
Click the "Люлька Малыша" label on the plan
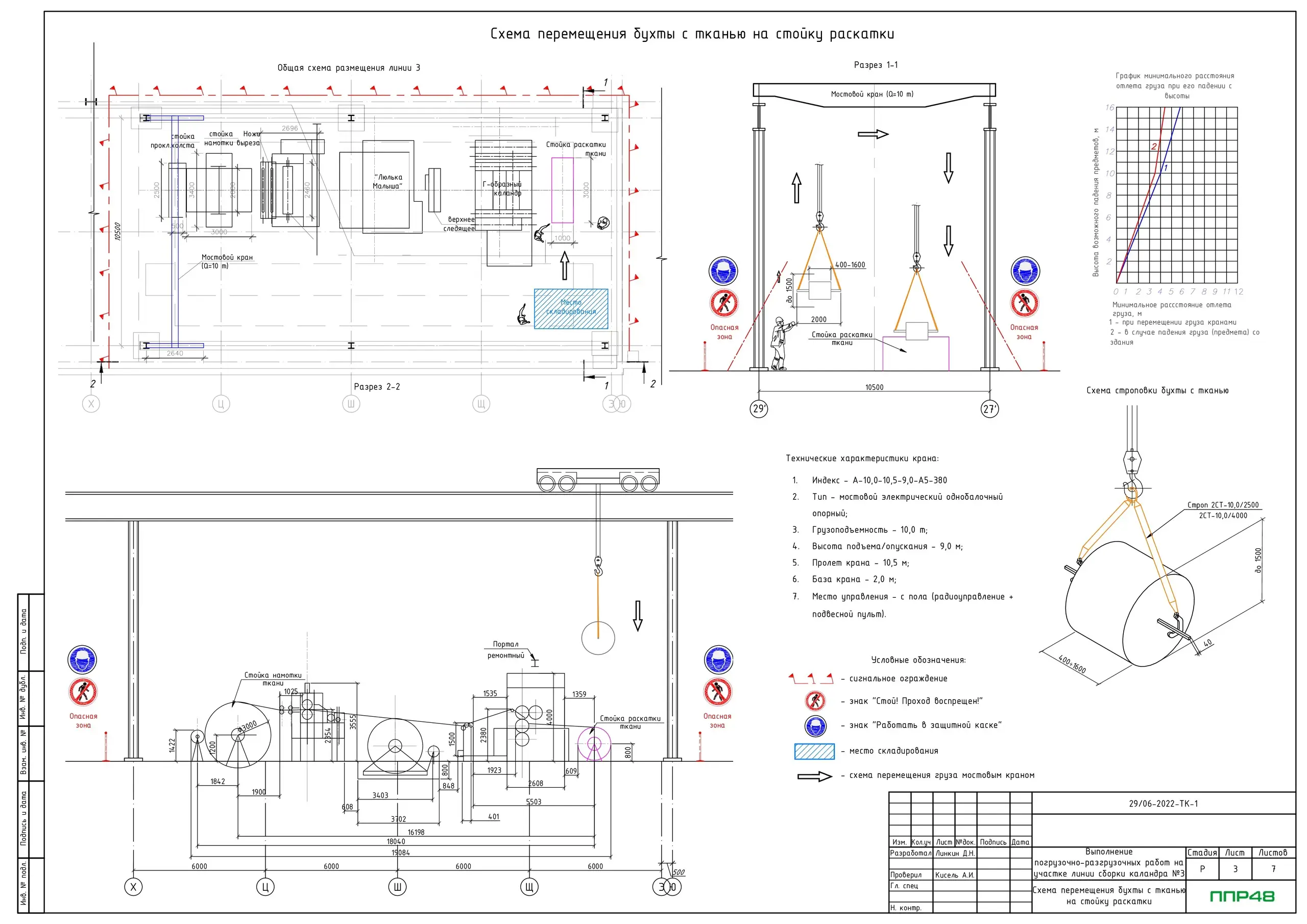tap(387, 182)
